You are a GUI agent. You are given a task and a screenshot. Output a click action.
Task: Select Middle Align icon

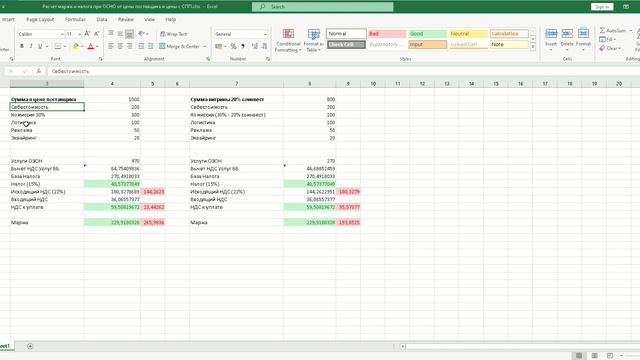pos(120,33)
